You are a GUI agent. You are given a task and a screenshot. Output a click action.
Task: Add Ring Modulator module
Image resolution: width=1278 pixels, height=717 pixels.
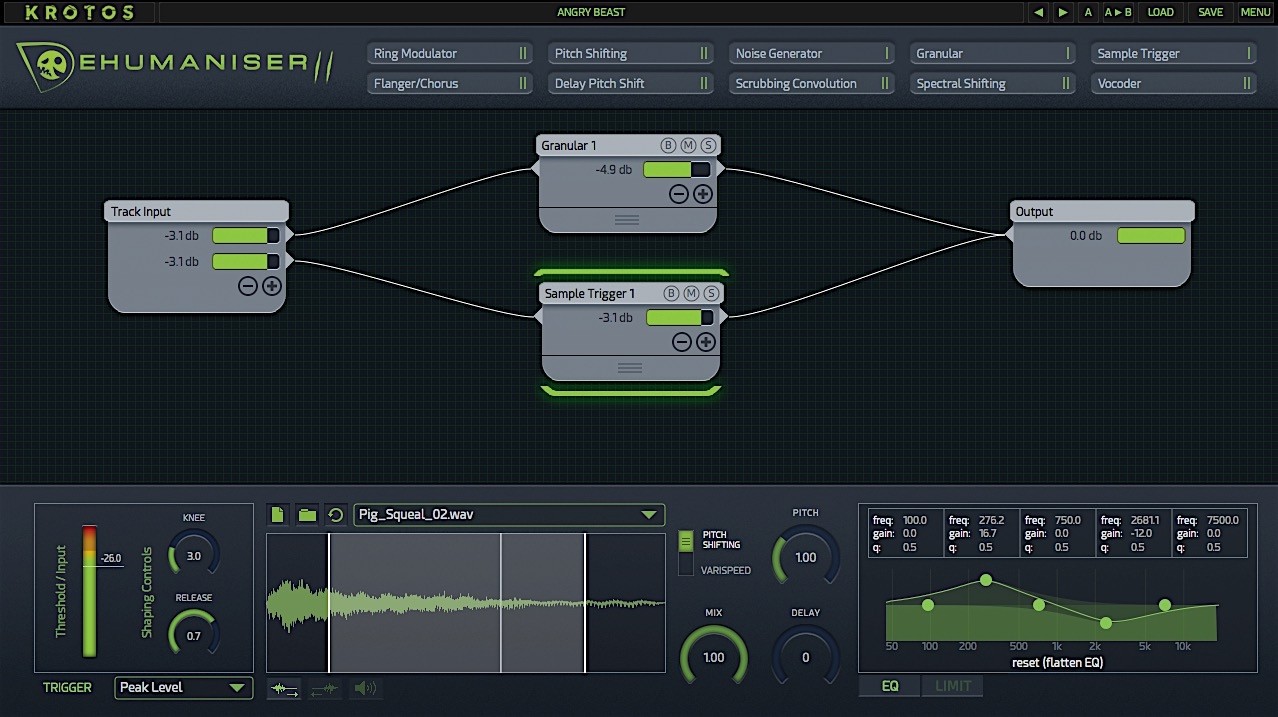[x=450, y=54]
